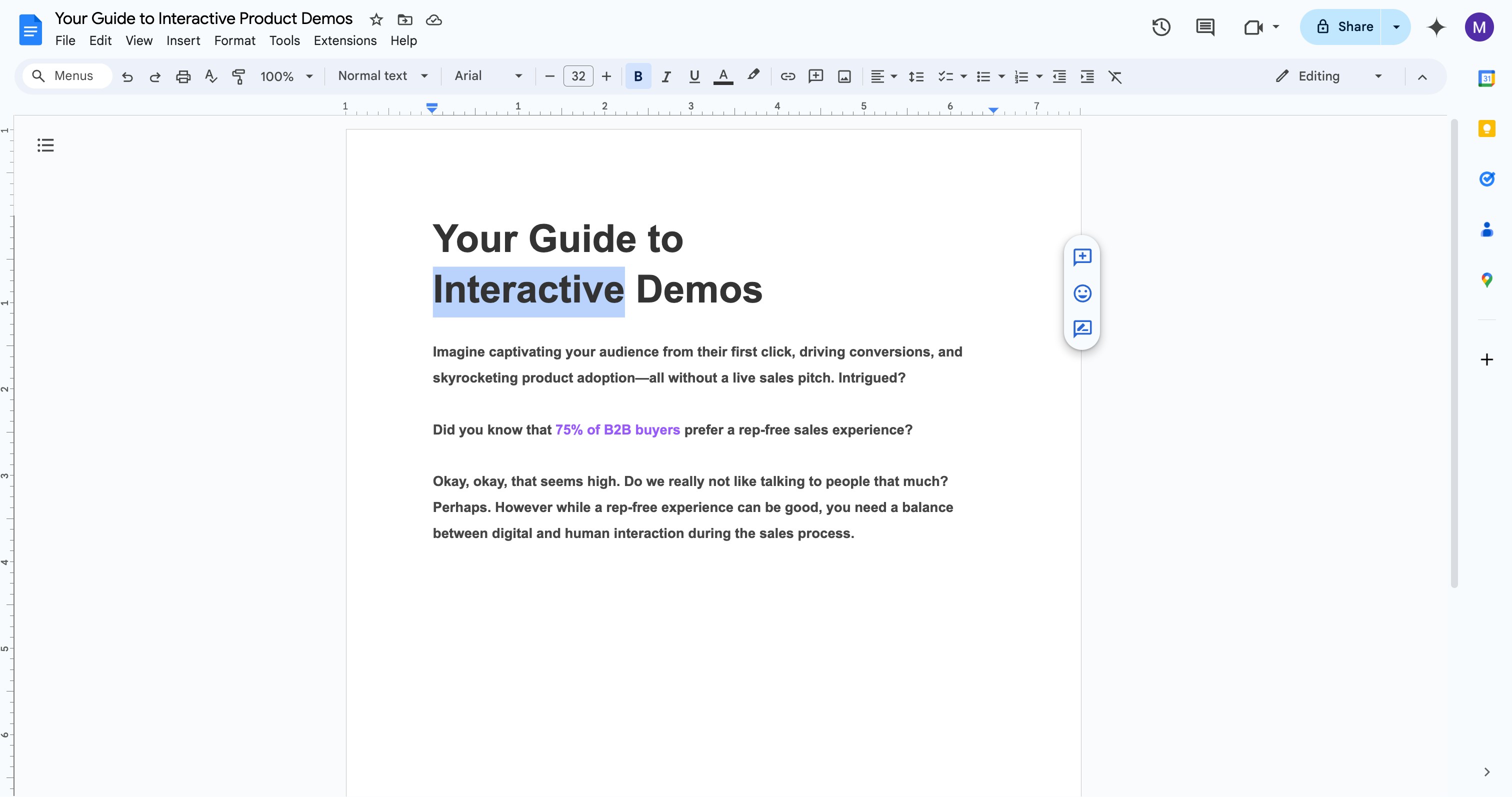Add a comment from toolbar

(x=816, y=76)
